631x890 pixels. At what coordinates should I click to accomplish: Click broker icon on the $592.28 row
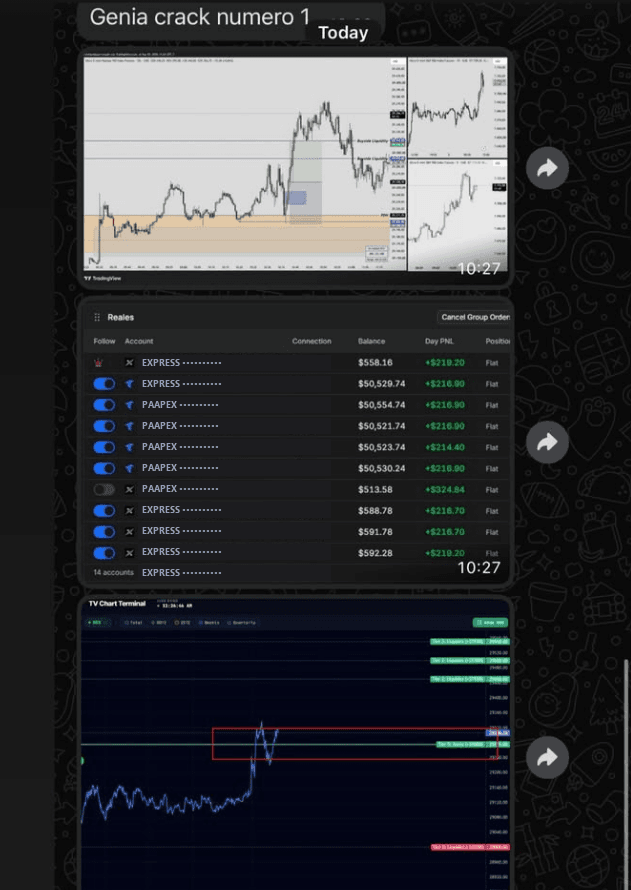coord(129,553)
